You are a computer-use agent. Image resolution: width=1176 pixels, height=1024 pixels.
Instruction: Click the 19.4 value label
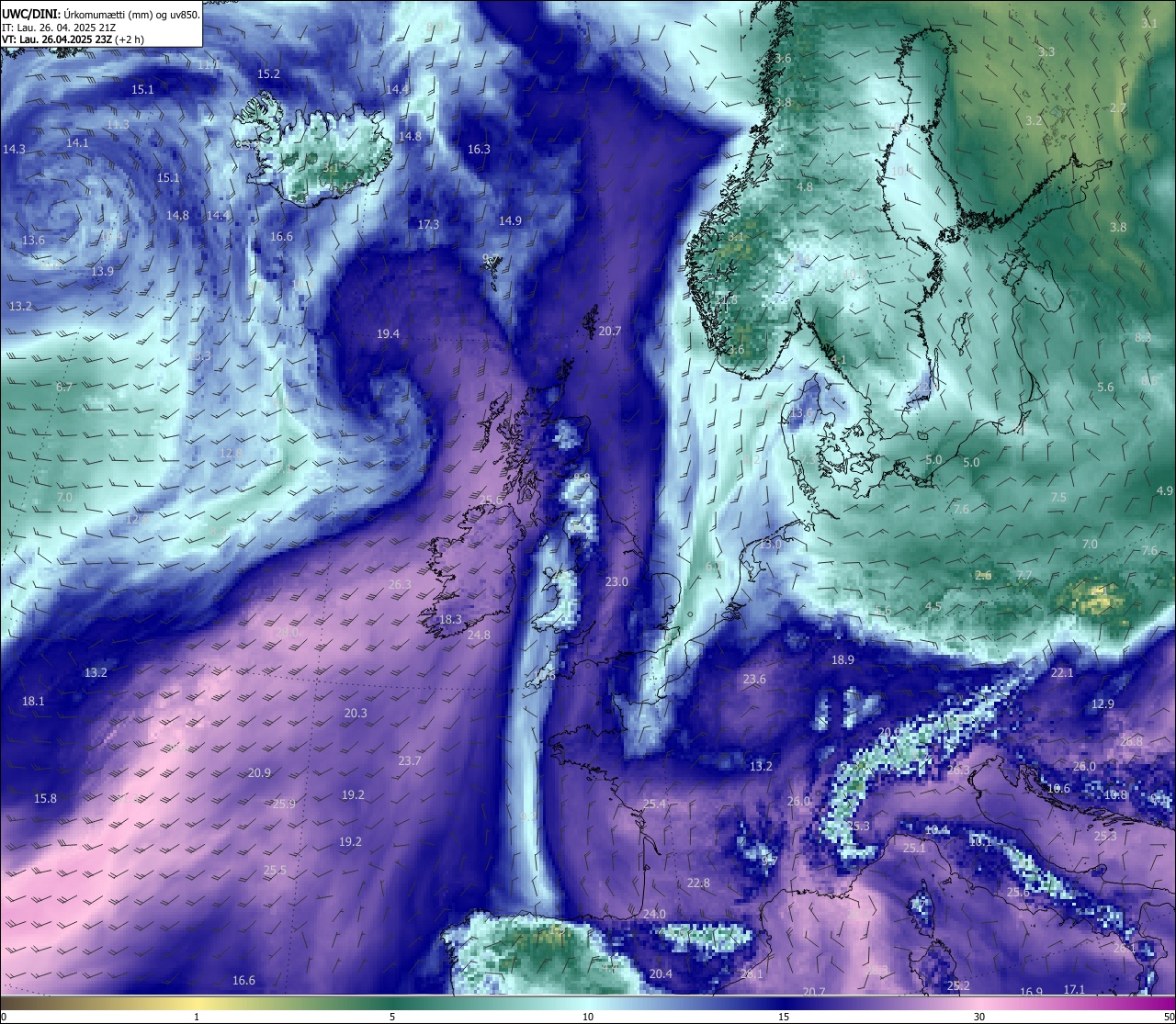tap(388, 333)
